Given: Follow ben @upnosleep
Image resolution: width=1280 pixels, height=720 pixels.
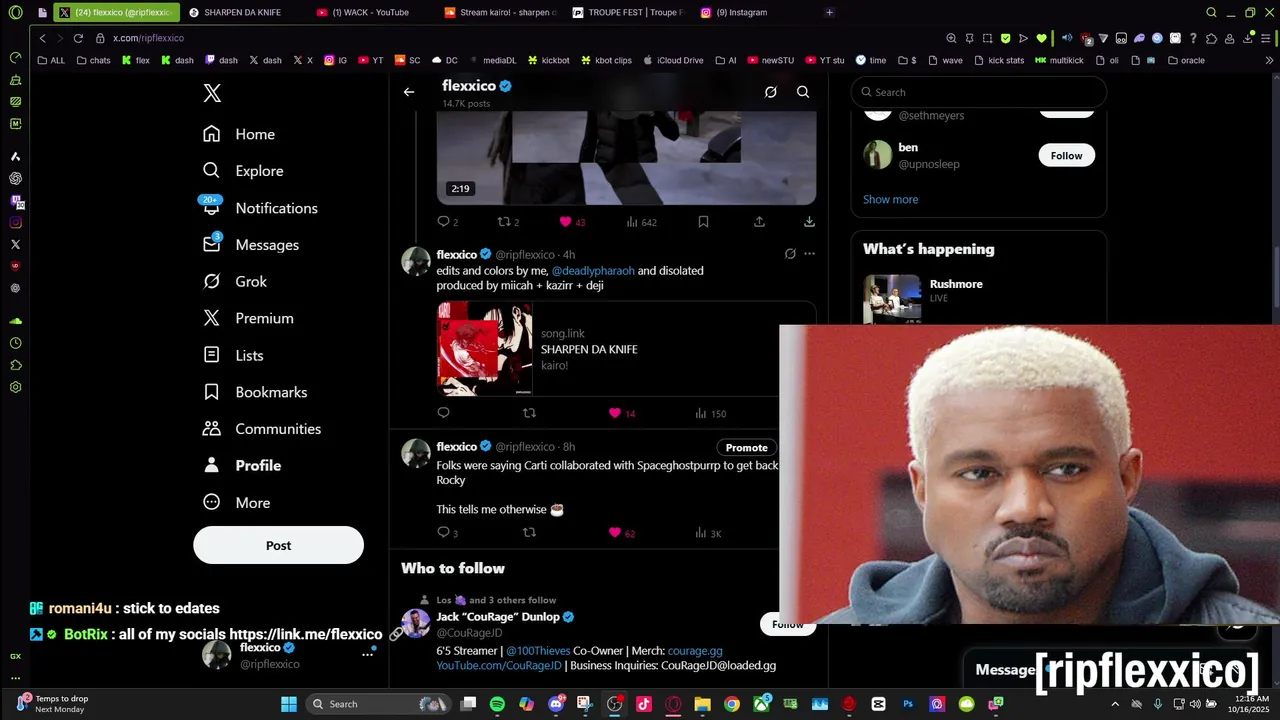Looking at the screenshot, I should coord(1066,155).
